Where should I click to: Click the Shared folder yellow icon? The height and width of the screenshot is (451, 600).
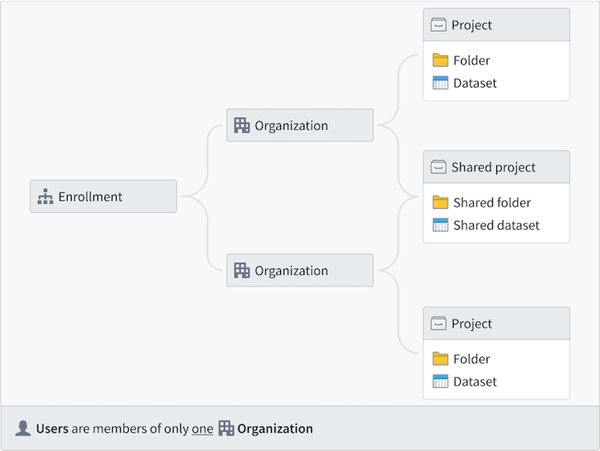point(440,202)
